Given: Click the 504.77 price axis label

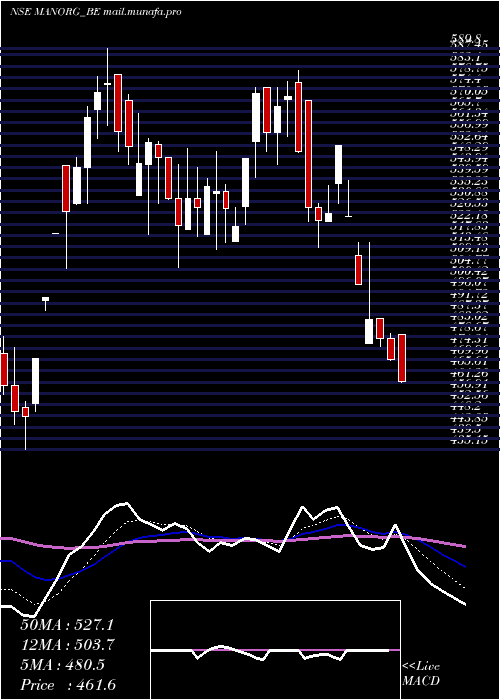Looking at the screenshot, I should (x=468, y=260).
